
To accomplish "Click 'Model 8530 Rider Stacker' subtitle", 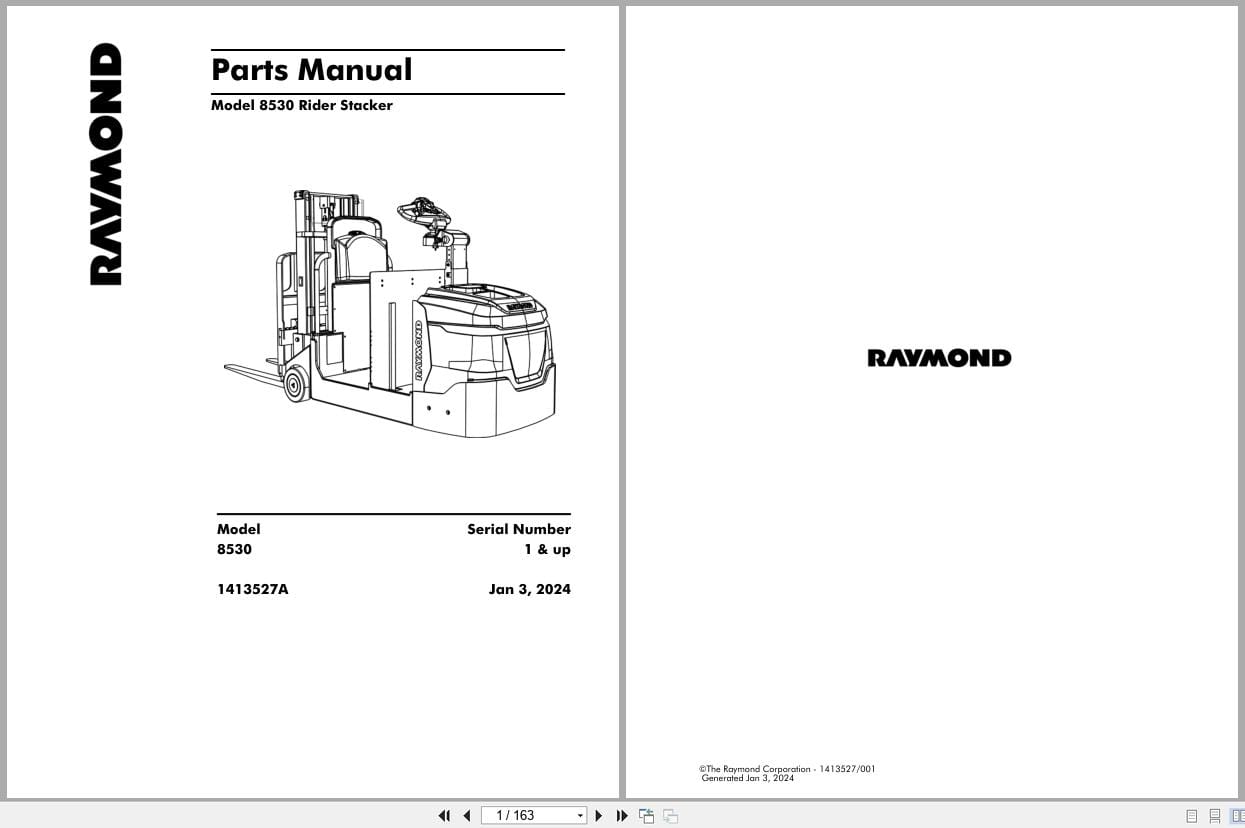I will (302, 105).
